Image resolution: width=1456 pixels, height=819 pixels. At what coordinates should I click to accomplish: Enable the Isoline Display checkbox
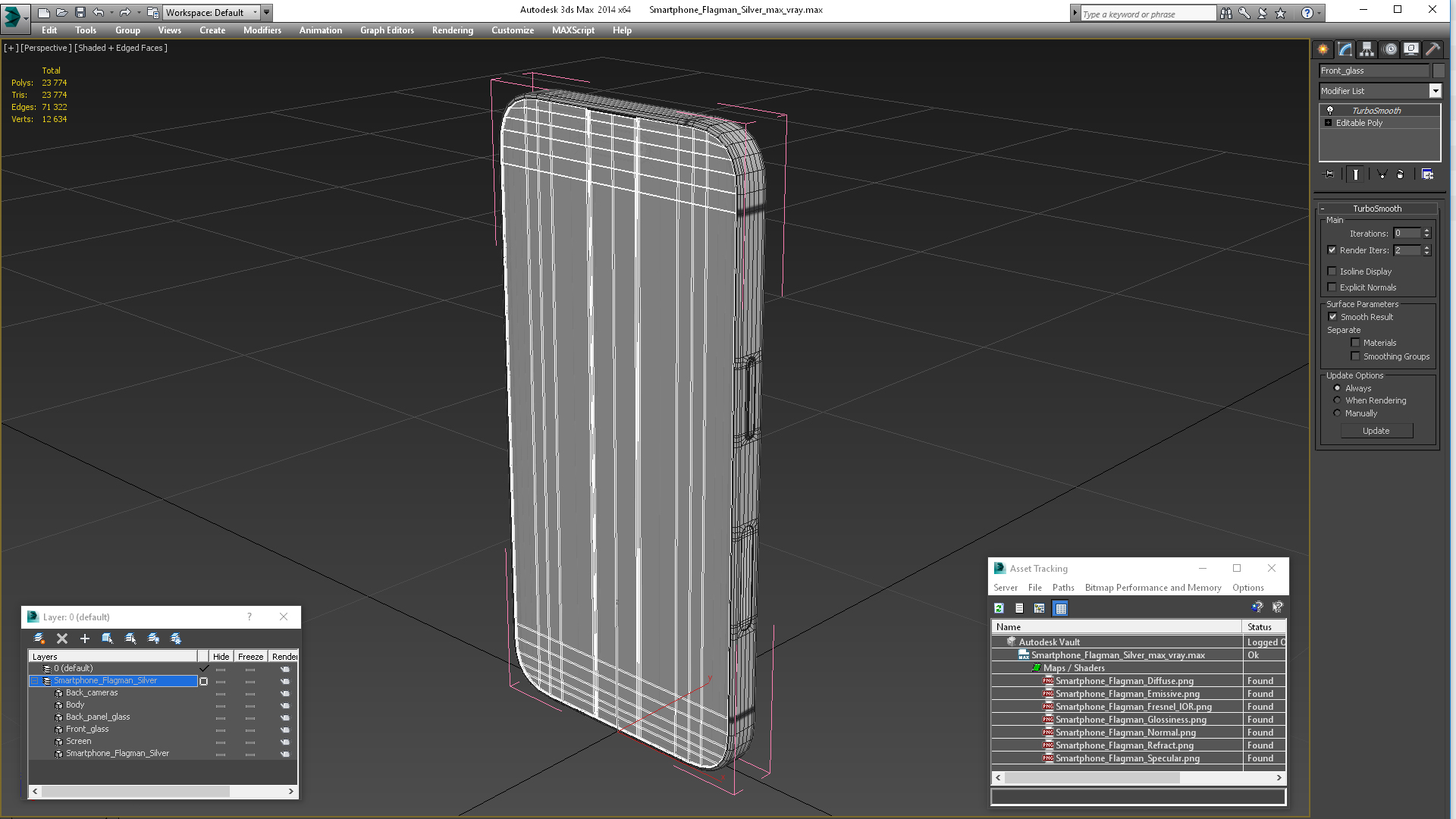[x=1332, y=271]
